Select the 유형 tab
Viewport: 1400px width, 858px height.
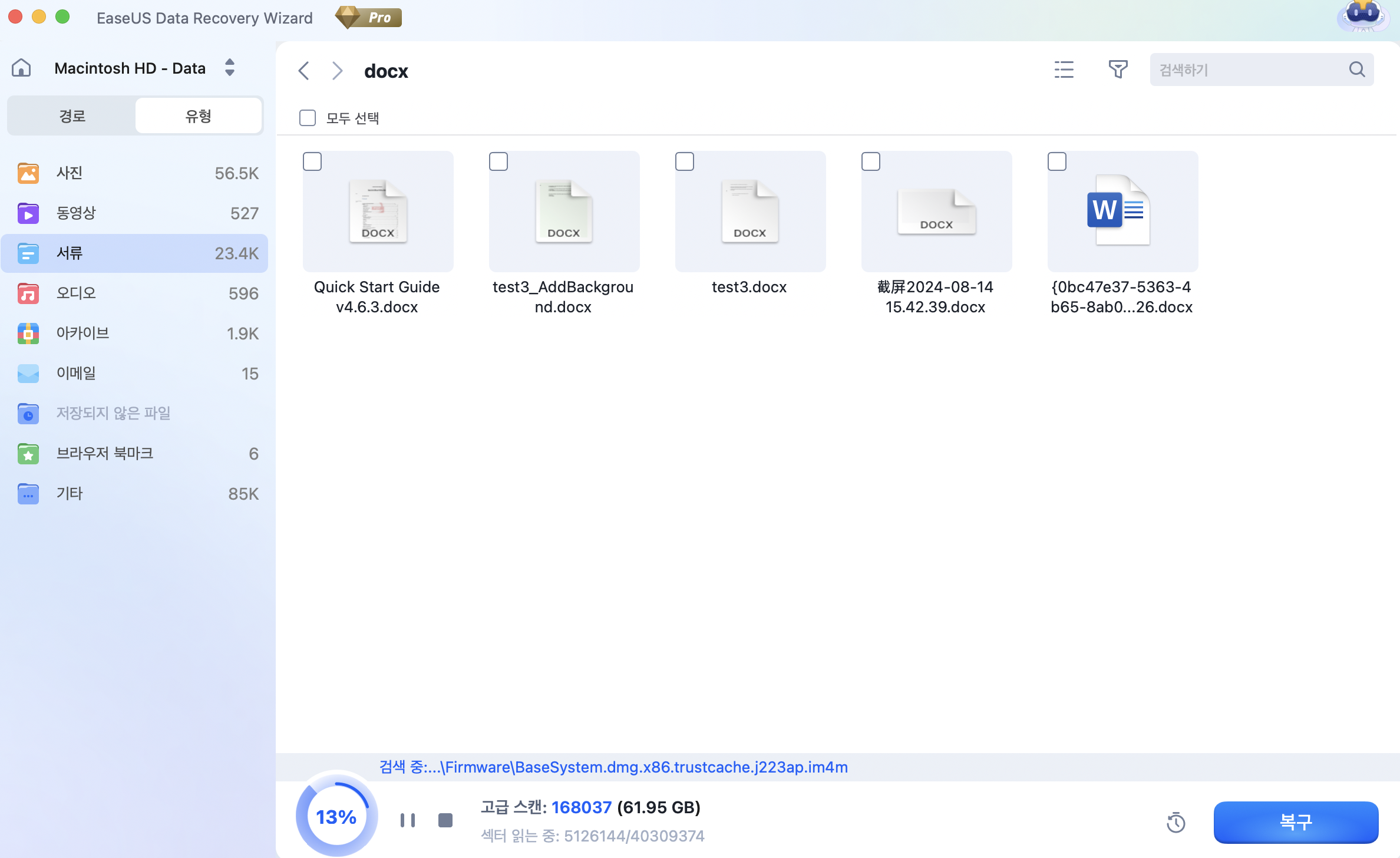(198, 115)
